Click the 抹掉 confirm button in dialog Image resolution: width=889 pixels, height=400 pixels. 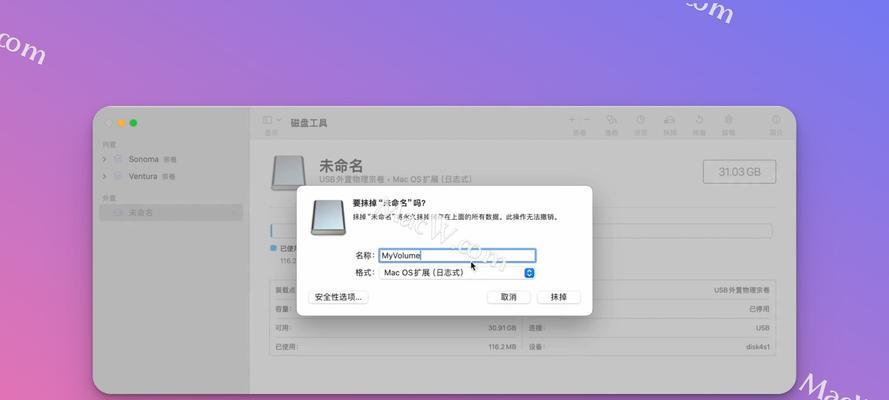click(558, 297)
